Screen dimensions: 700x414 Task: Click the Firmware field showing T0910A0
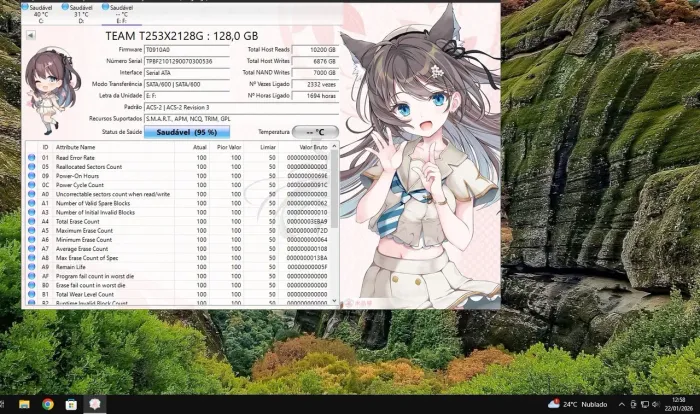pos(187,50)
